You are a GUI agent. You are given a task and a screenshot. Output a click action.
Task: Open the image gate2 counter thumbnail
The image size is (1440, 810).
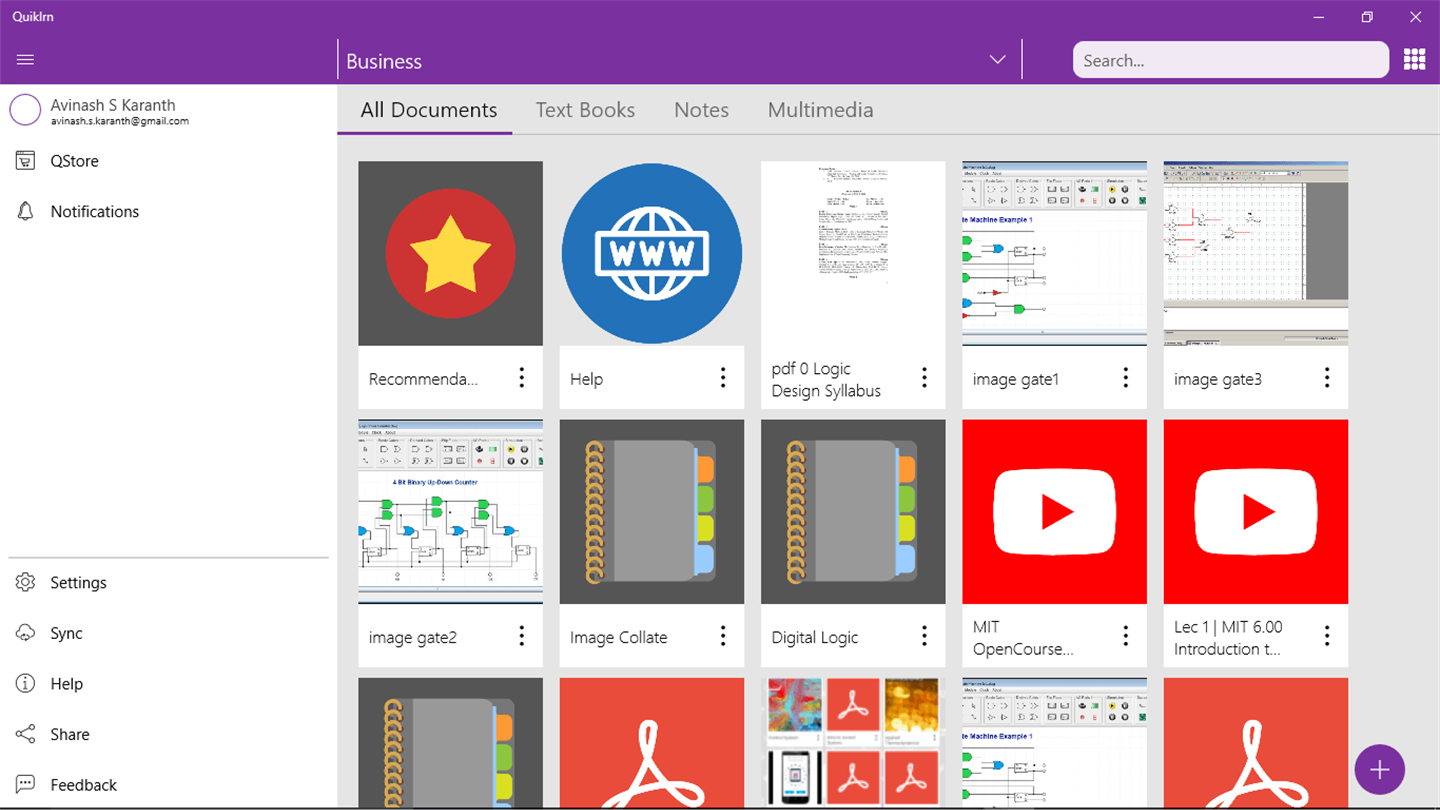tap(451, 512)
